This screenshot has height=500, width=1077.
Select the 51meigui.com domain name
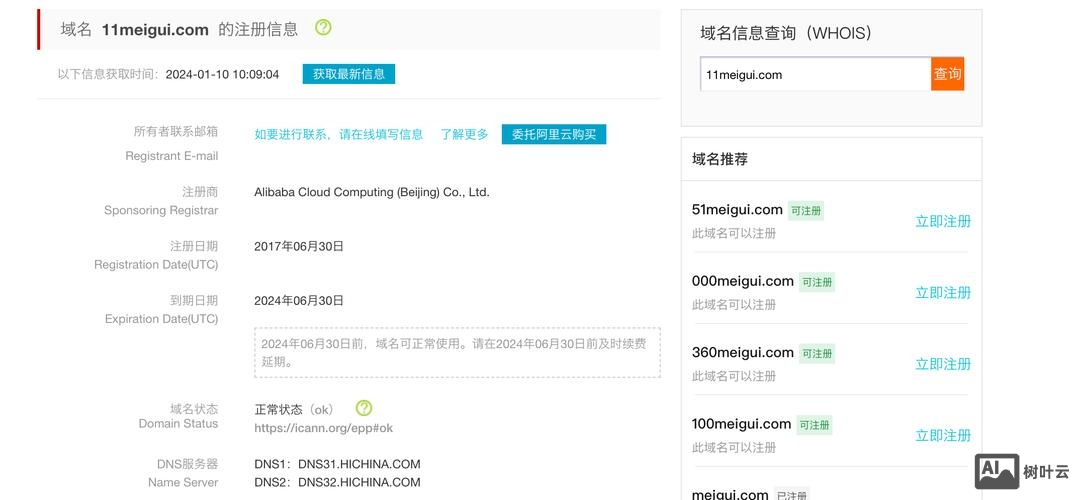pos(737,210)
